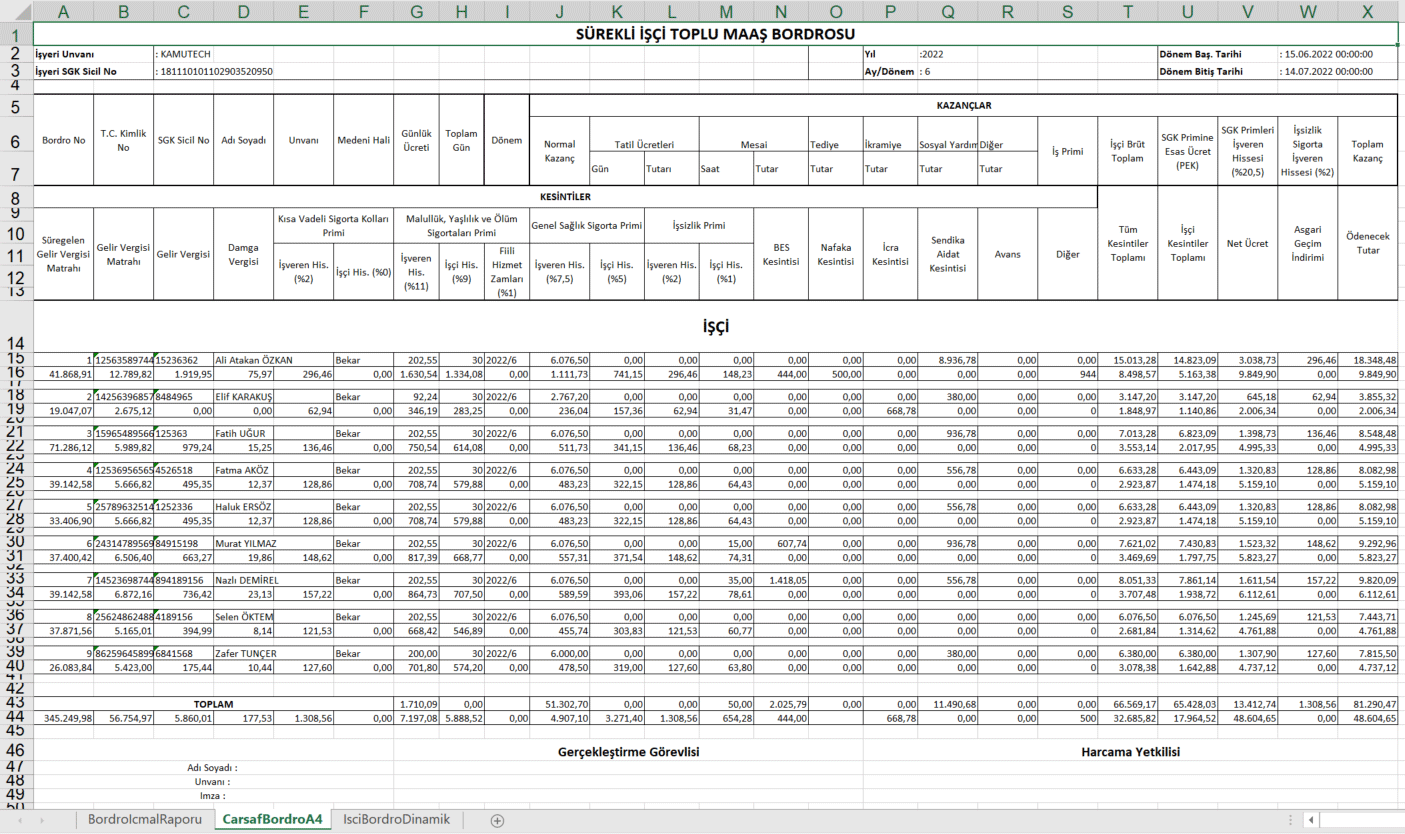This screenshot has width=1405, height=834.
Task: Select column Q header
Action: click(947, 12)
